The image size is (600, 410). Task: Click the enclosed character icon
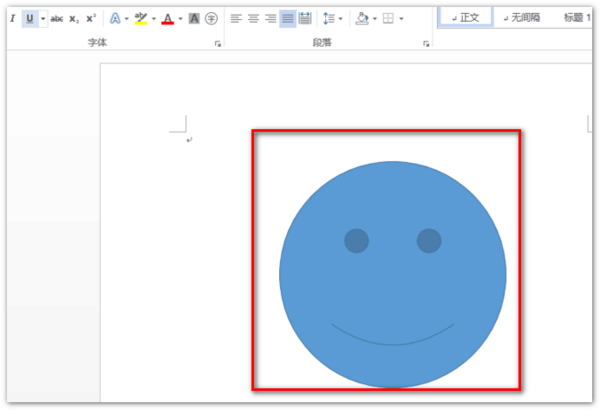pyautogui.click(x=211, y=18)
